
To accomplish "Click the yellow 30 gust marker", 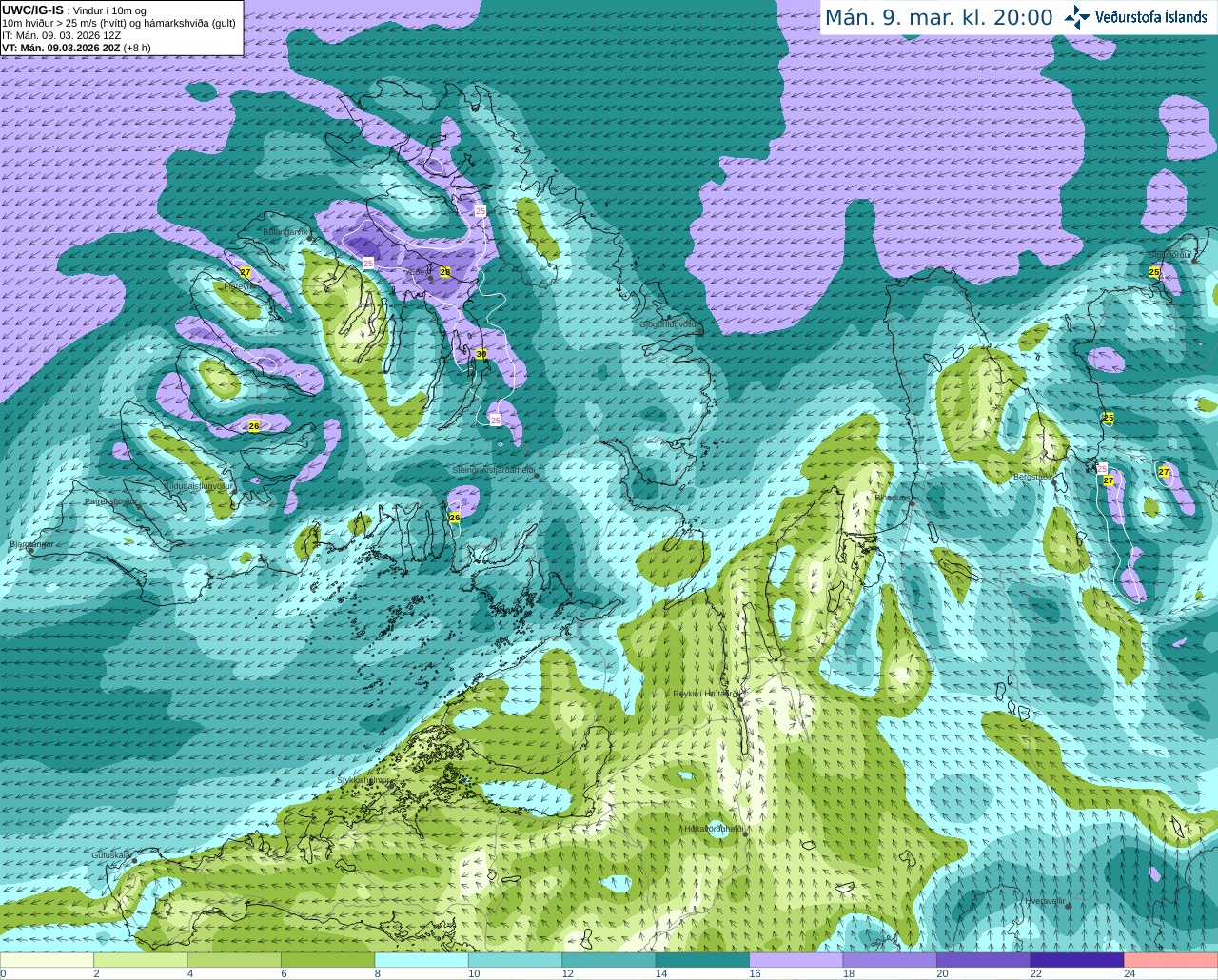I will [481, 354].
